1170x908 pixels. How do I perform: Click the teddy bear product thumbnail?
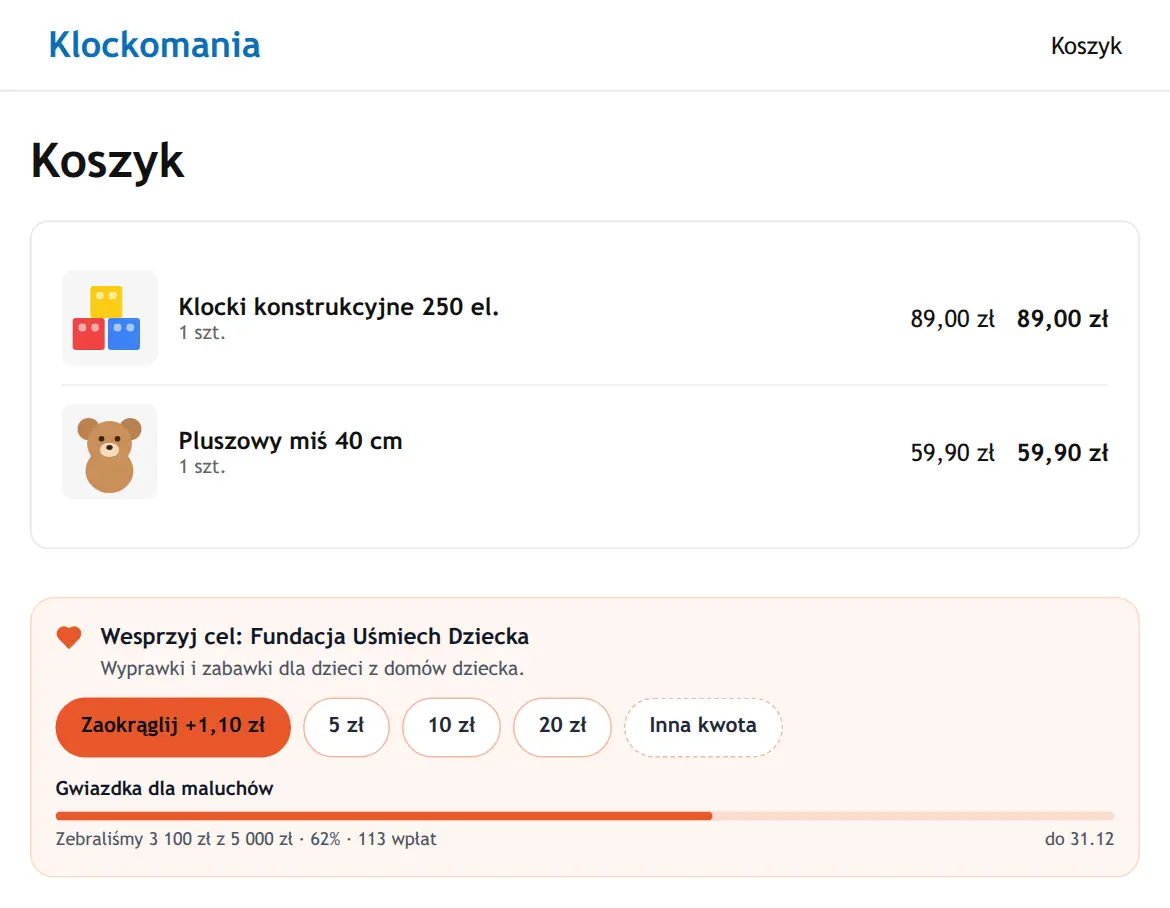110,451
